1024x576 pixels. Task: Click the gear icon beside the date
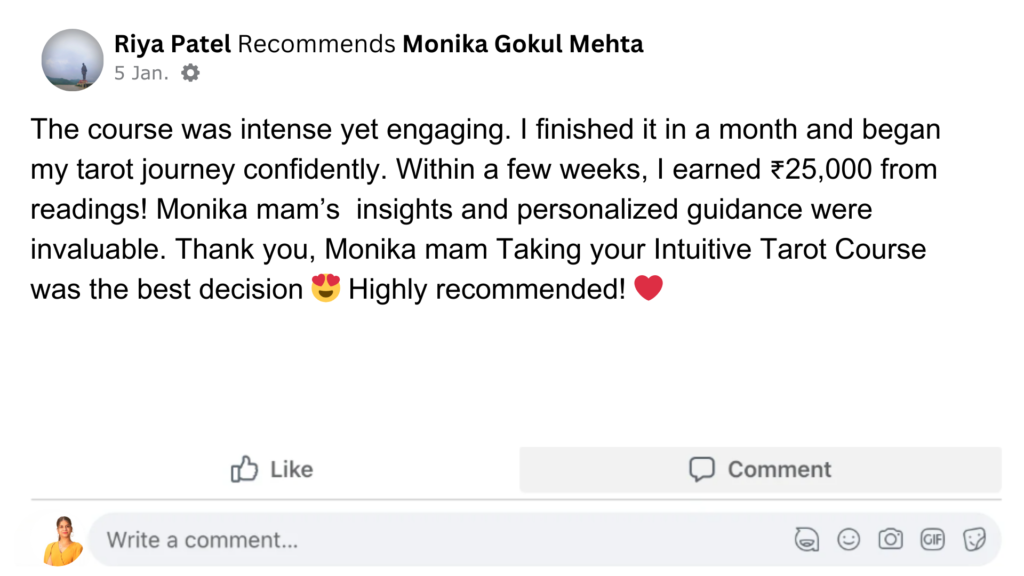click(x=190, y=73)
